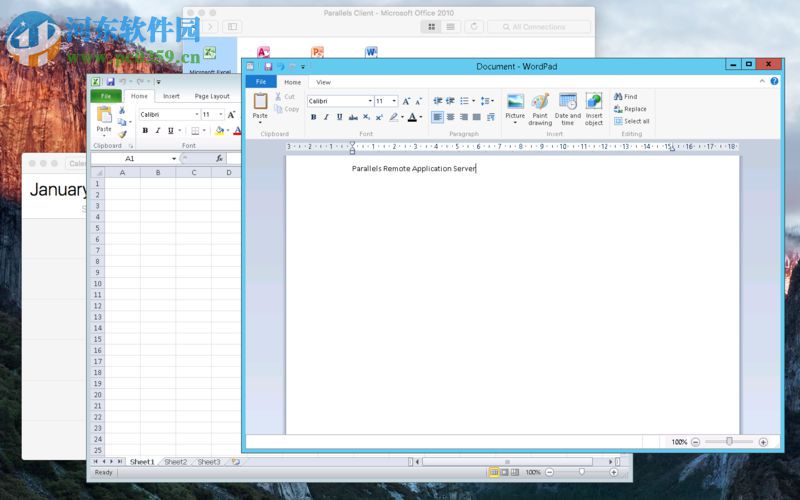Screen dimensions: 800x500
Task: Switch to WordPad Home tab
Action: tap(292, 82)
